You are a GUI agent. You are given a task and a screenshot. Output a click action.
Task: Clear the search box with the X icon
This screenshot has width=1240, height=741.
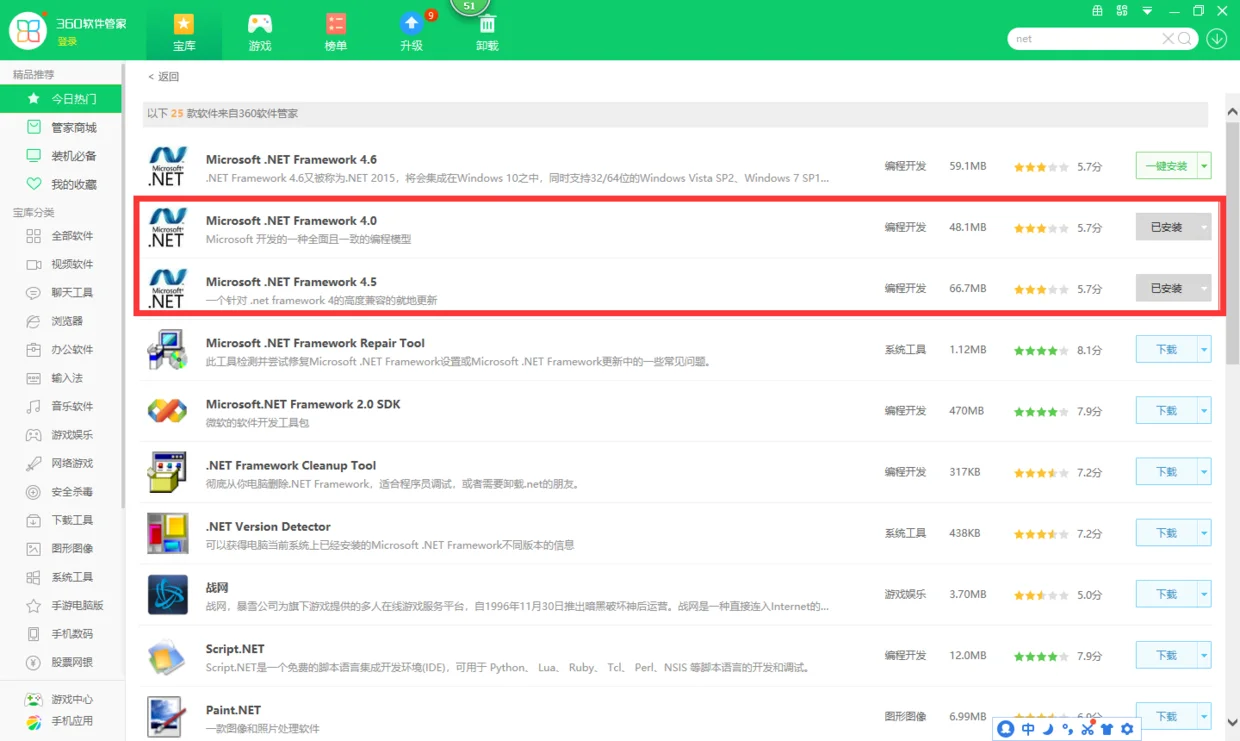click(1168, 39)
